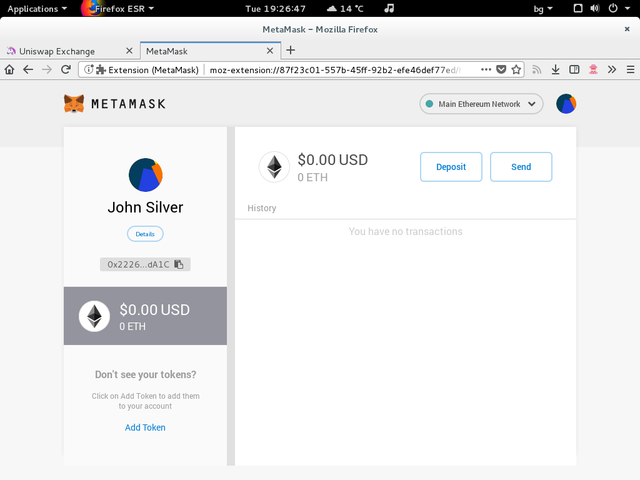The image size is (640, 480).
Task: Copy the 0x2226...dA1C address
Action: click(179, 264)
